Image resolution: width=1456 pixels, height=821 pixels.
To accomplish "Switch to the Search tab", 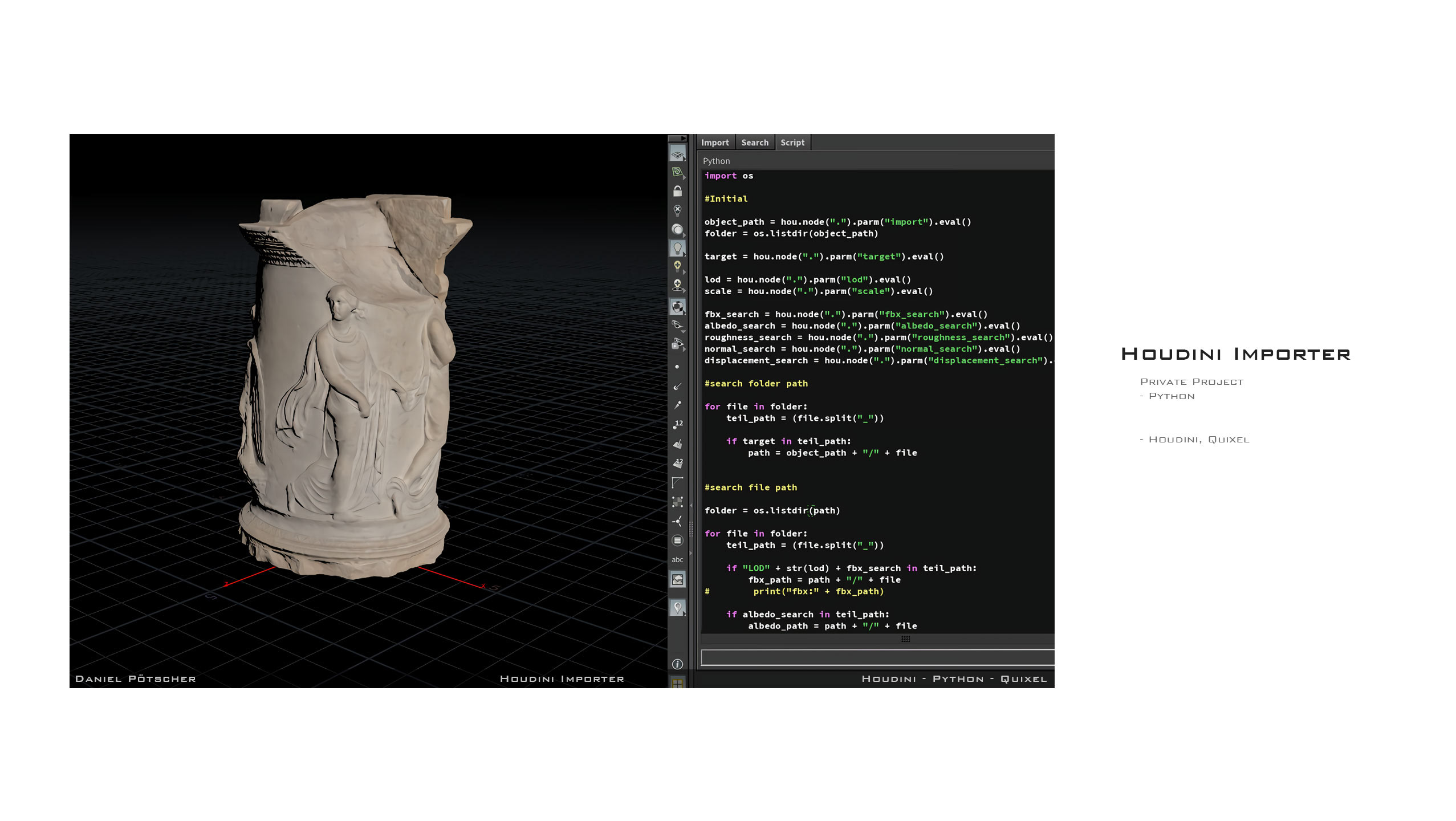I will (x=755, y=143).
